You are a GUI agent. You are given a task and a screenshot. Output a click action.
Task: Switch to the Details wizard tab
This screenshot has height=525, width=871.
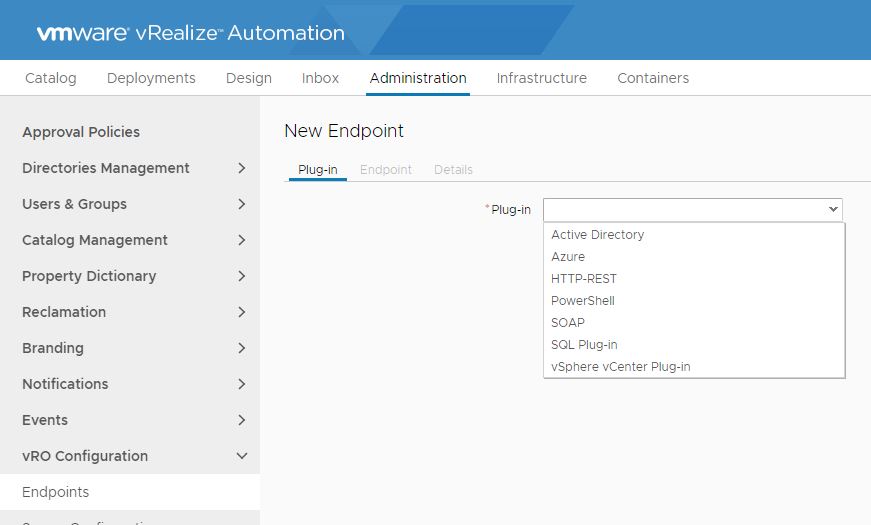[453, 169]
